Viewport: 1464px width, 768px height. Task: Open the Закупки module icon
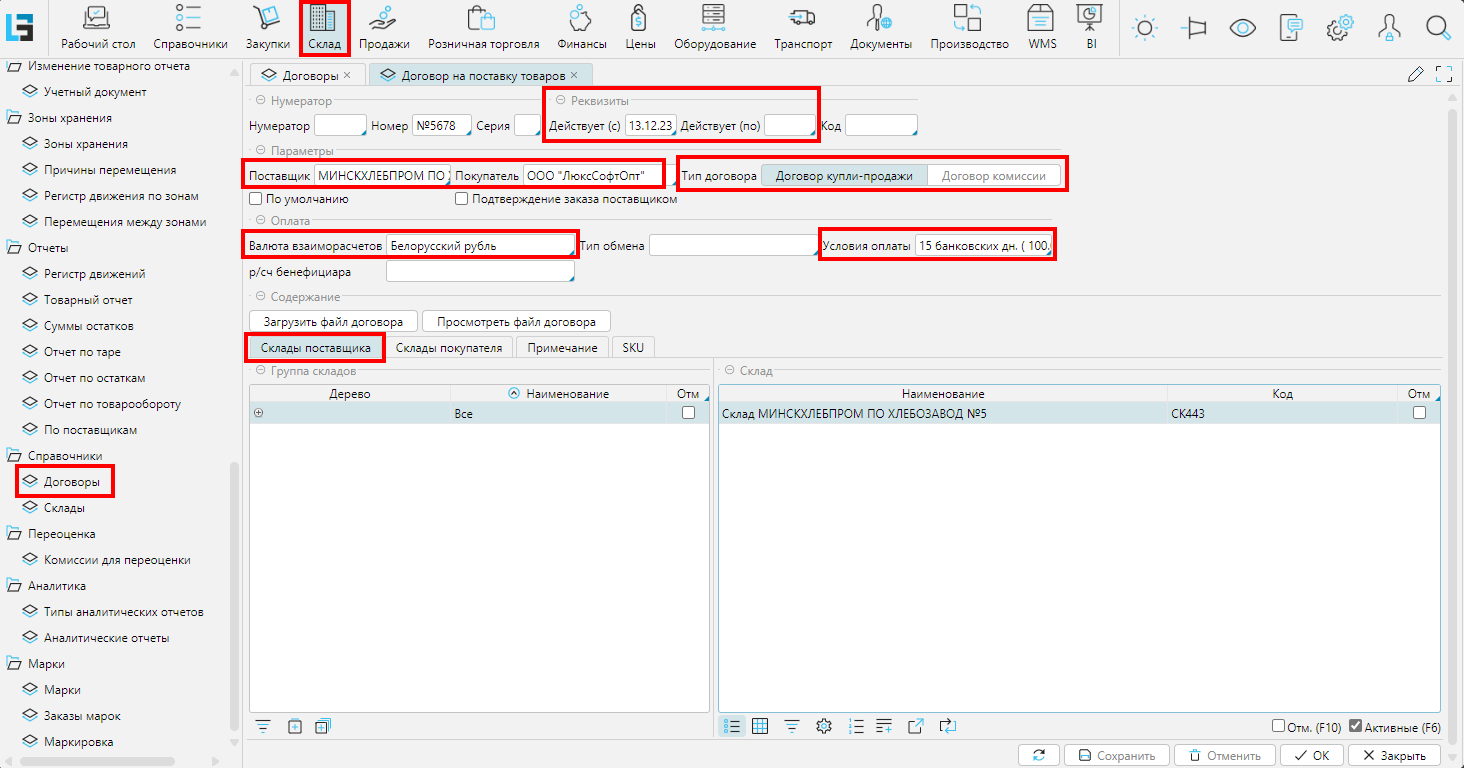click(x=267, y=18)
